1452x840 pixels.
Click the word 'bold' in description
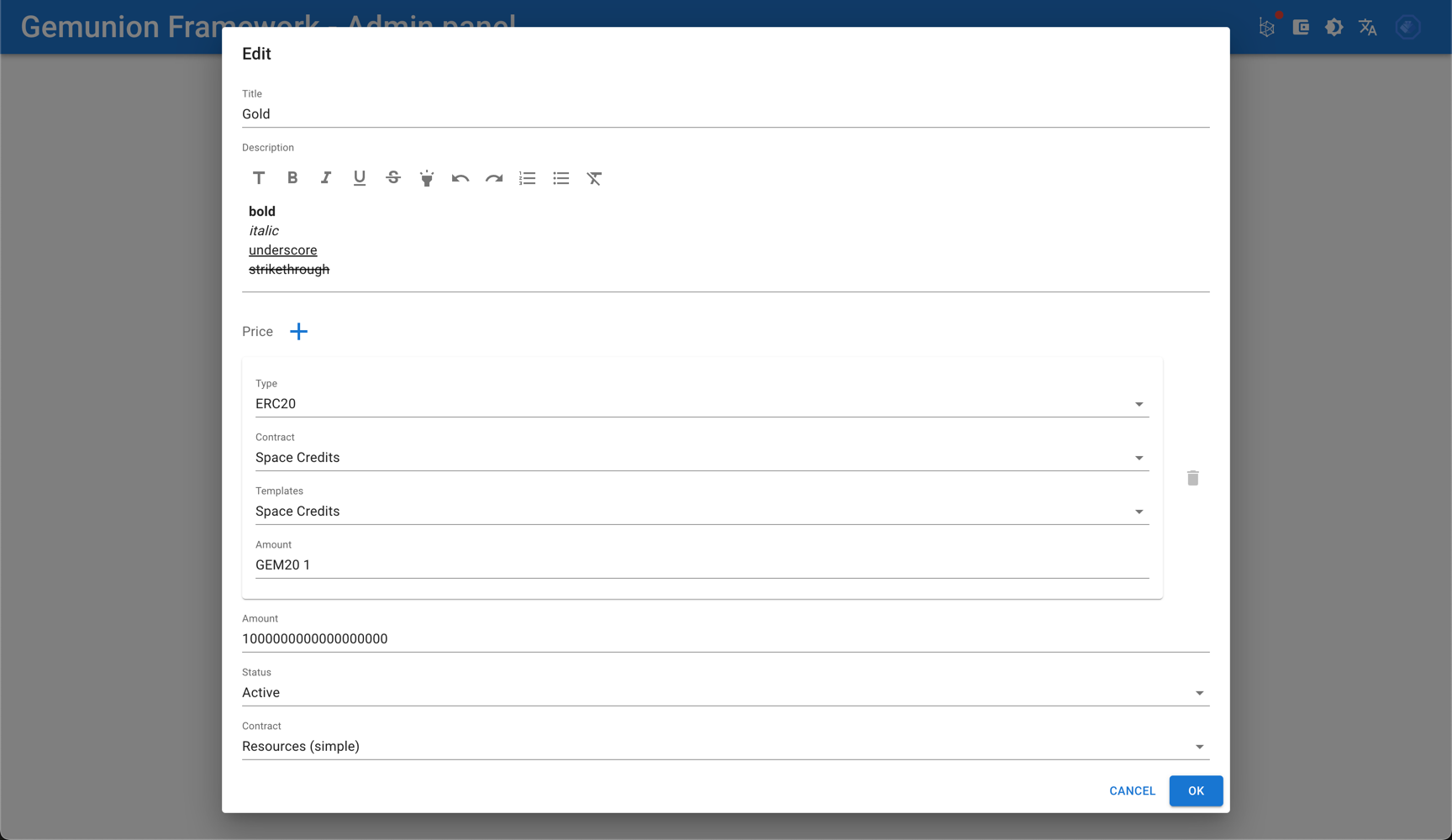pyautogui.click(x=262, y=212)
